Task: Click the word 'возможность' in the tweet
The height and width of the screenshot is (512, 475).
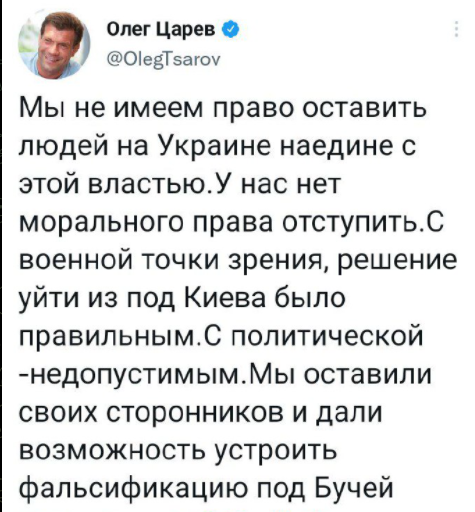Action: pyautogui.click(x=113, y=451)
